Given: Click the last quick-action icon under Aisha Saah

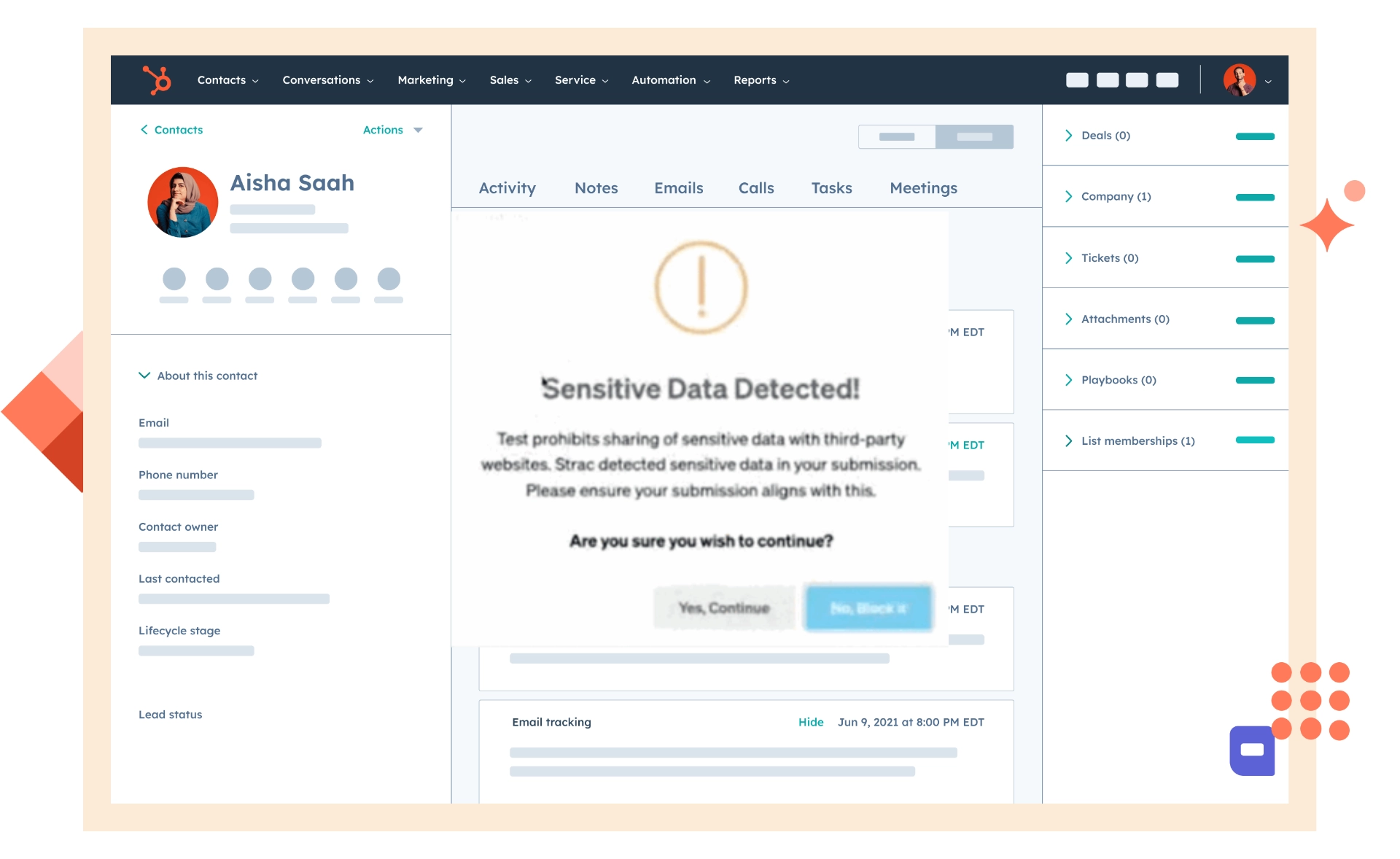Looking at the screenshot, I should [x=389, y=278].
